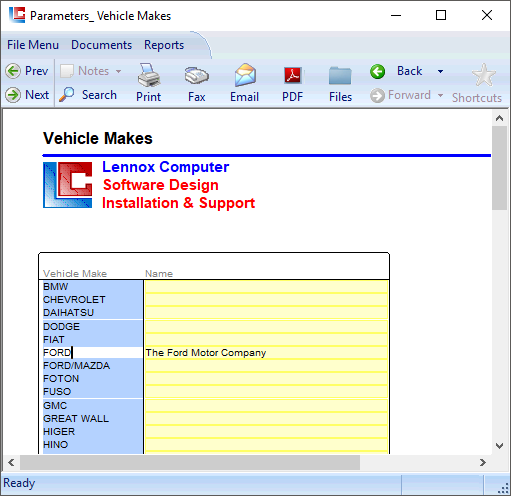This screenshot has width=511, height=496.
Task: Expand the Back history dropdown arrow
Action: (440, 71)
